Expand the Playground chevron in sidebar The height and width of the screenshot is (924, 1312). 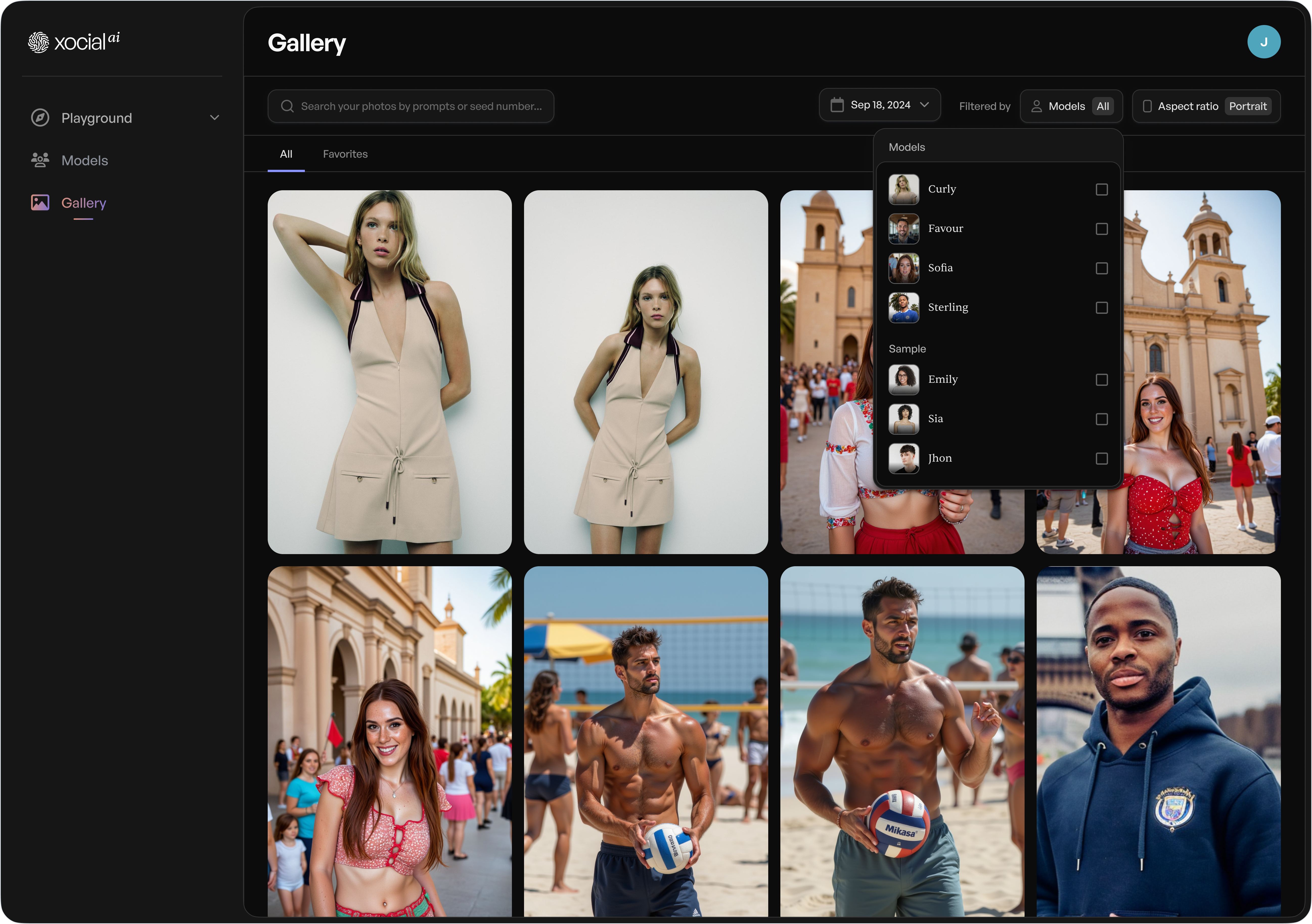tap(214, 118)
